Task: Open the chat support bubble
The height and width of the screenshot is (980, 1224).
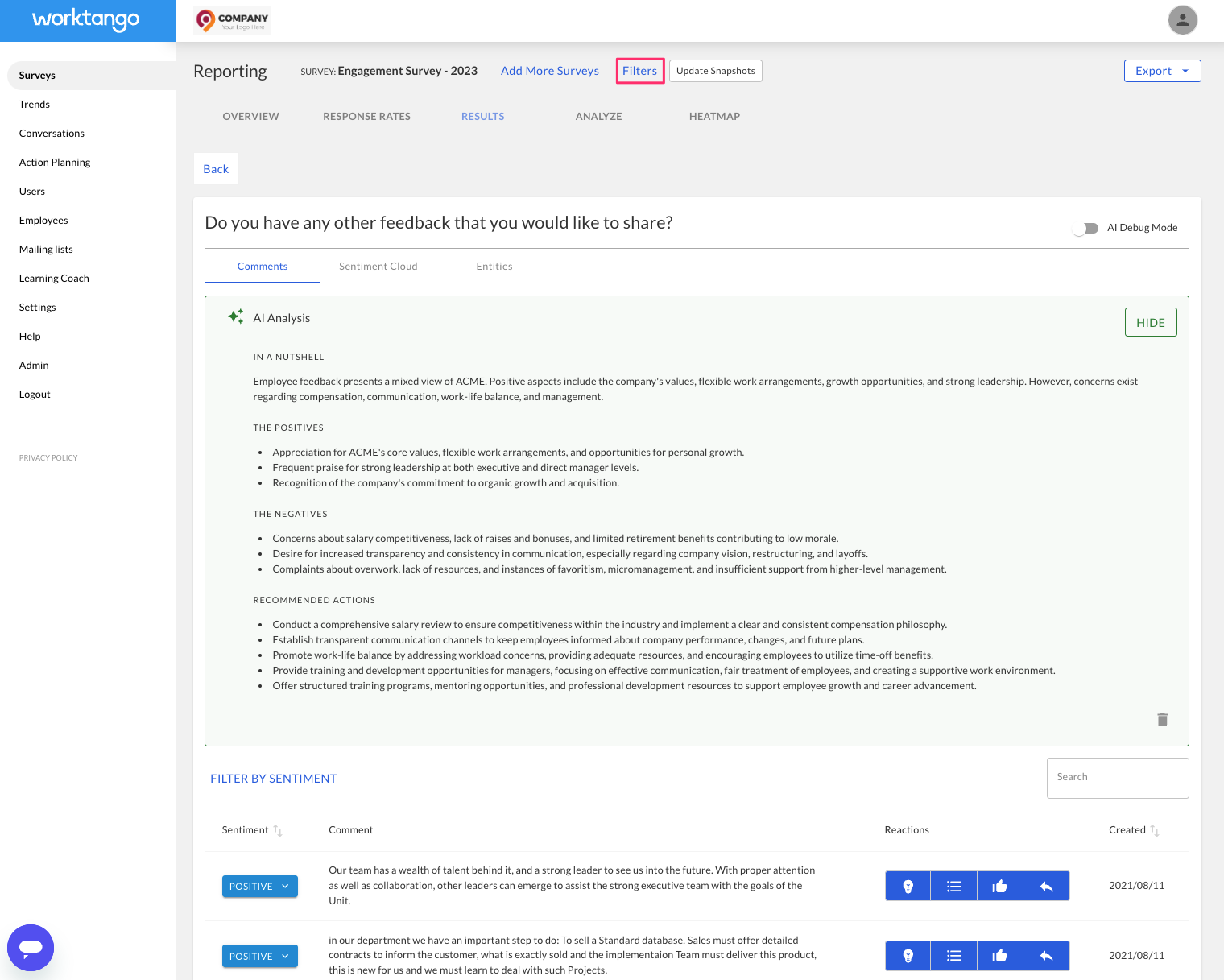Action: 31,948
